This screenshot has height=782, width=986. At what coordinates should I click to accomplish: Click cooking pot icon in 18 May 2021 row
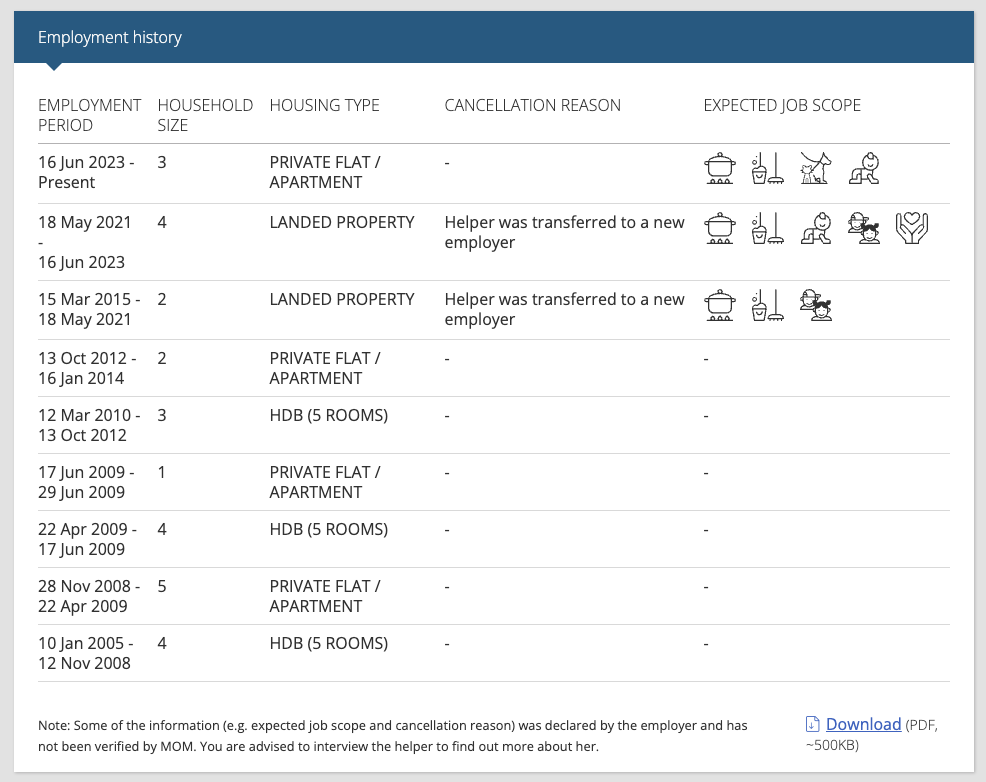719,228
